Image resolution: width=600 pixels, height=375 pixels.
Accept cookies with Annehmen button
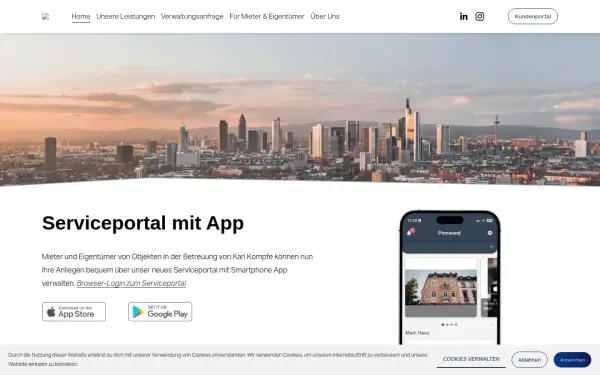click(x=572, y=360)
